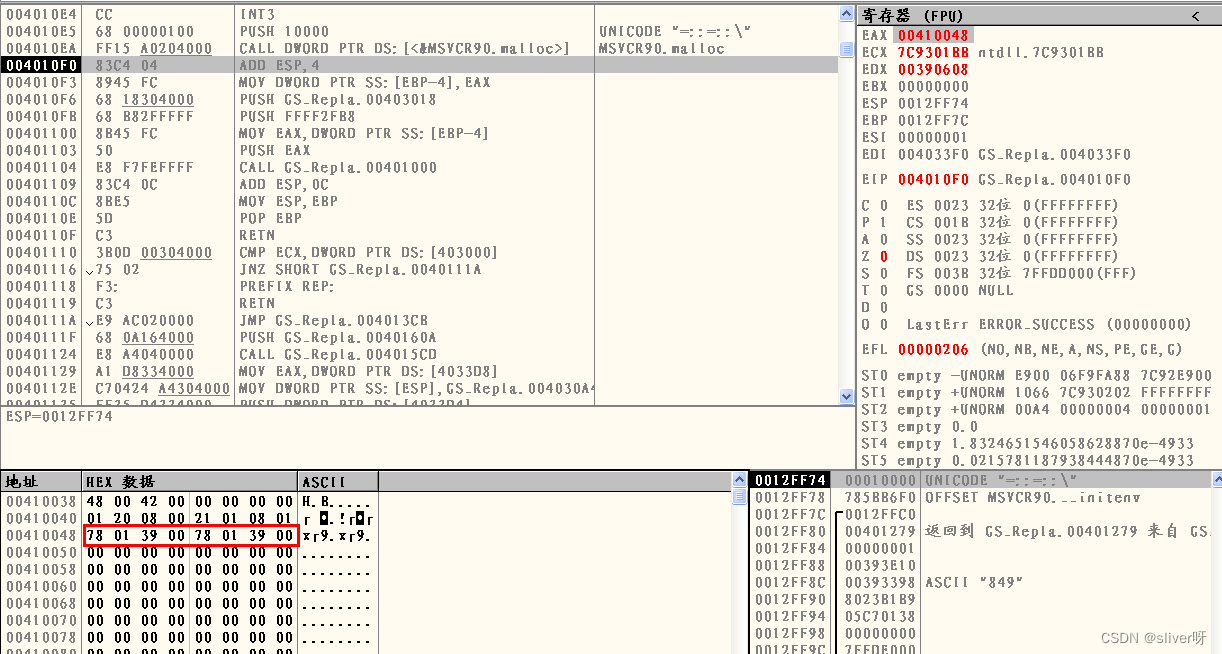The image size is (1222, 654).
Task: Click the HEX 数据 column header
Action: (120, 480)
